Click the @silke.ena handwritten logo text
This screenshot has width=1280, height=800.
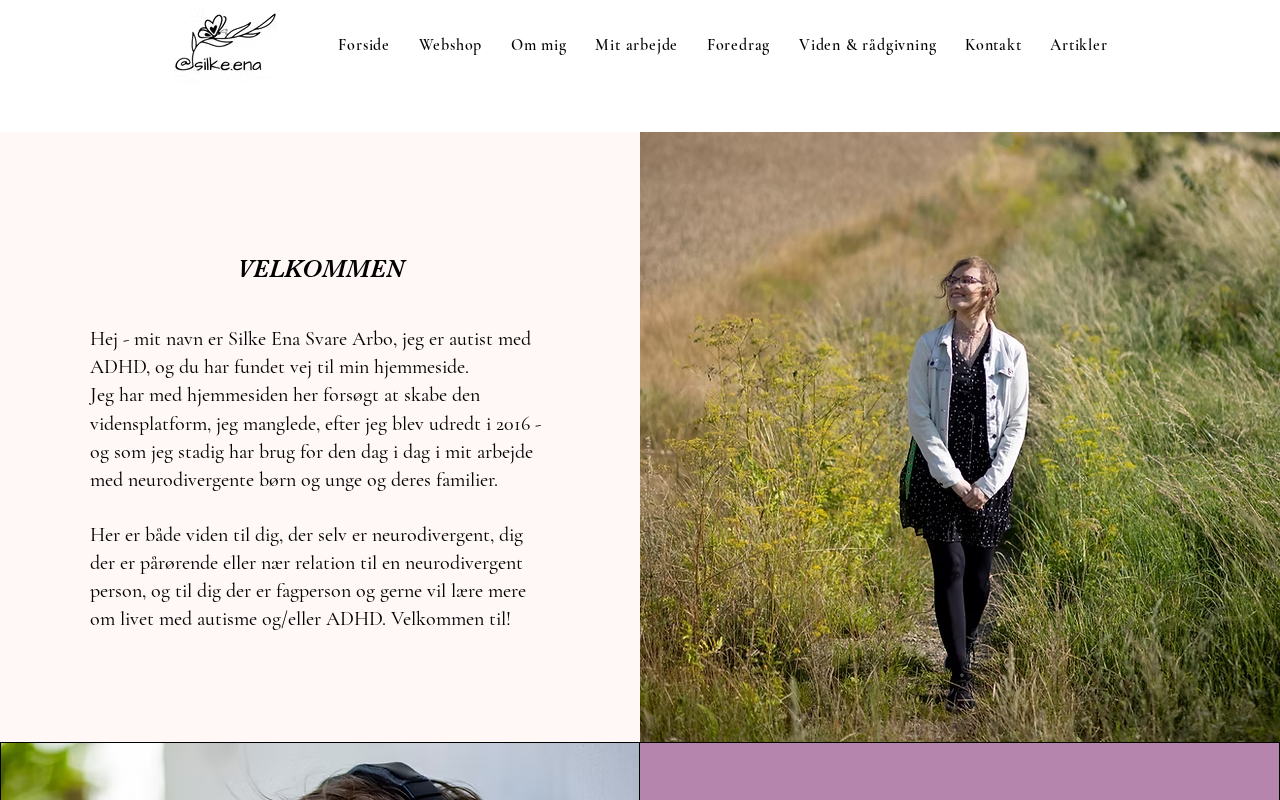pos(219,64)
